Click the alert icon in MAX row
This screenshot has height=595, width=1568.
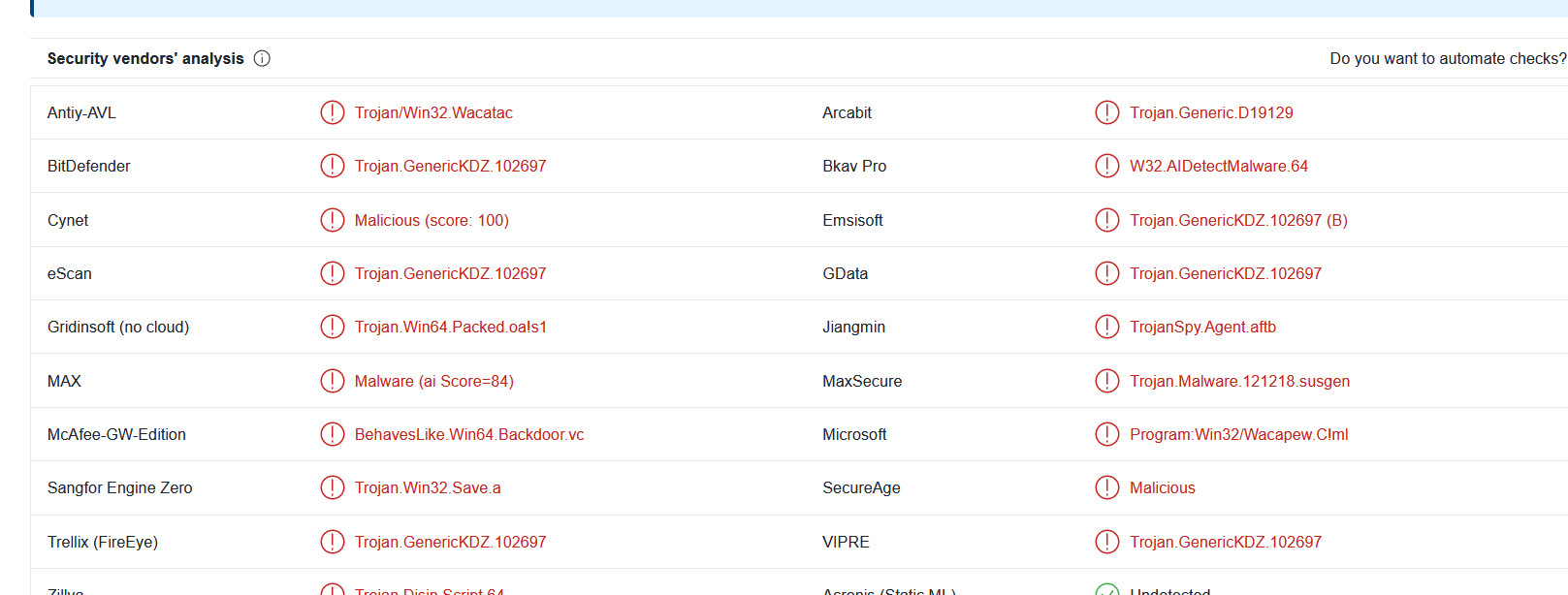pyautogui.click(x=333, y=381)
